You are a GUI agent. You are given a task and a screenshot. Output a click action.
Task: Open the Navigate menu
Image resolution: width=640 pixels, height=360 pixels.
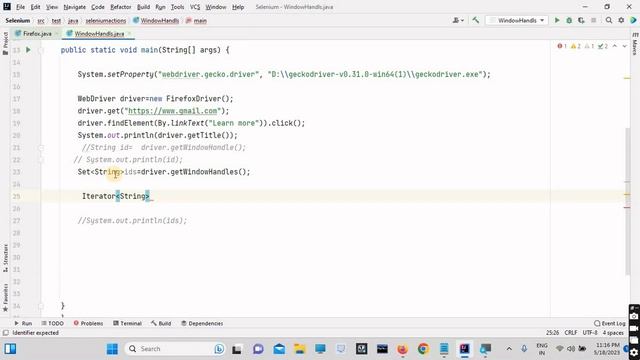[75, 7]
